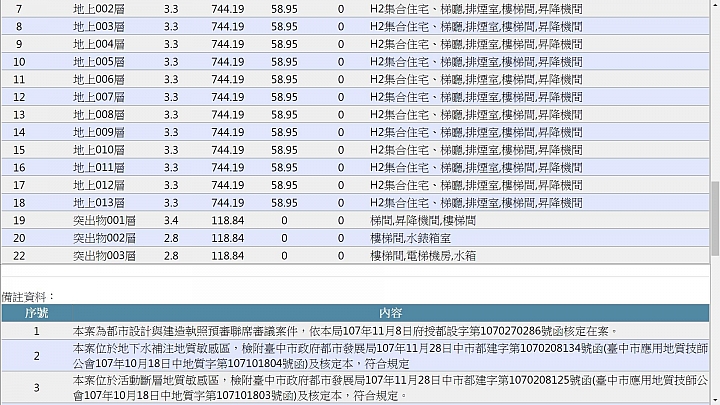Viewport: 720px width, 405px height.
Task: Click floor label 突出物003層
Action: point(104,255)
